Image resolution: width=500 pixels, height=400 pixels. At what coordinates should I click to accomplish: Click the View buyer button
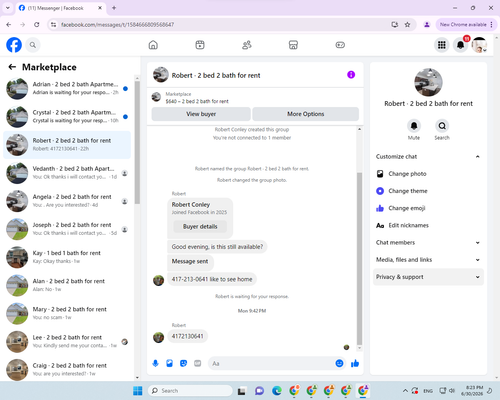tap(201, 114)
